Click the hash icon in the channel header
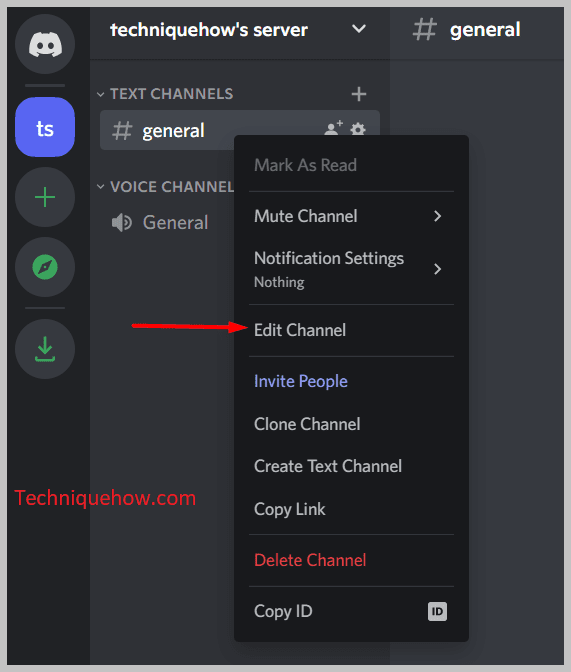This screenshot has height=672, width=571. pyautogui.click(x=424, y=30)
